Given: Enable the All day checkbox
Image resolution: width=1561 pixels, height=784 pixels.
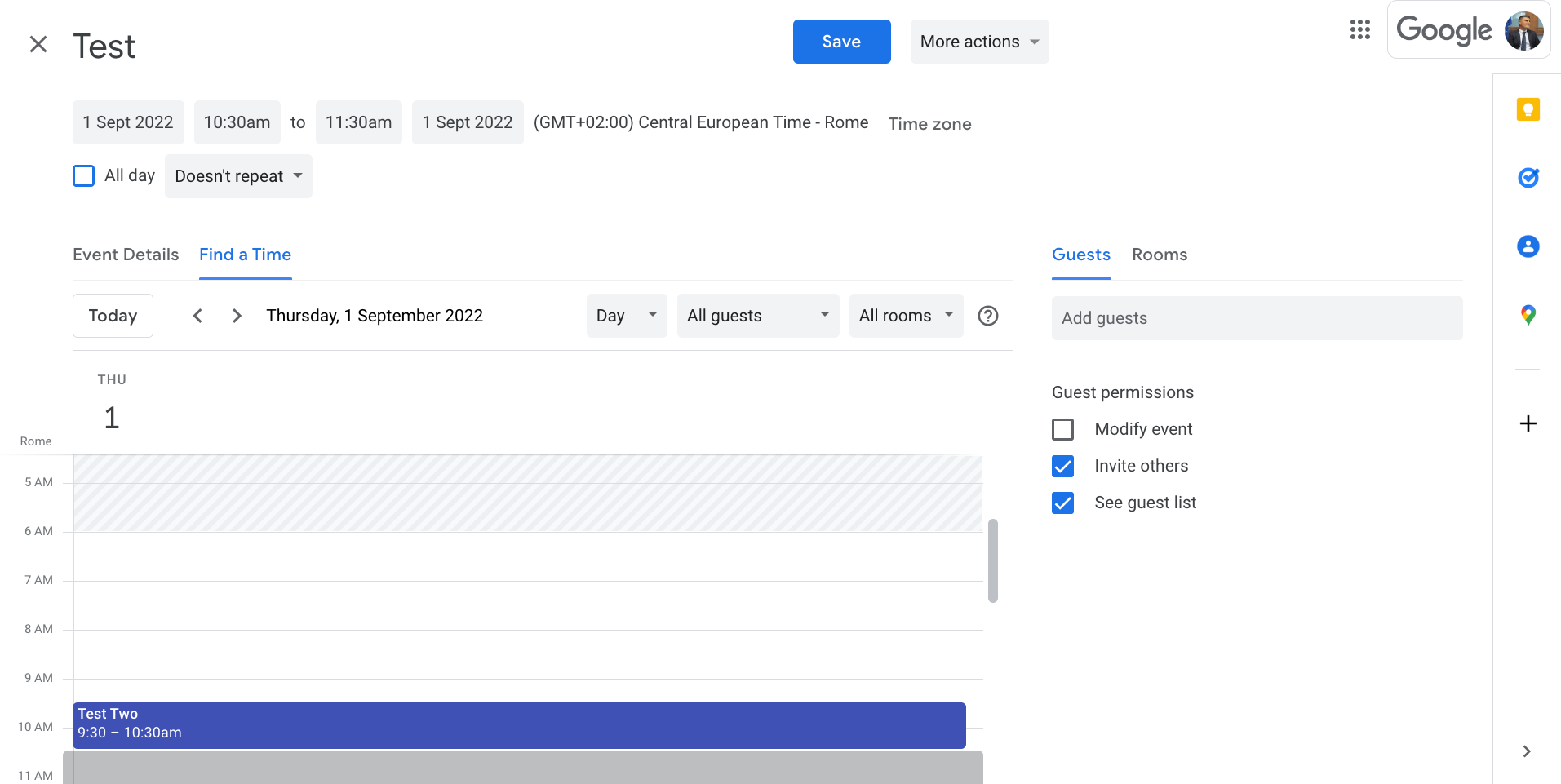Looking at the screenshot, I should coord(83,175).
